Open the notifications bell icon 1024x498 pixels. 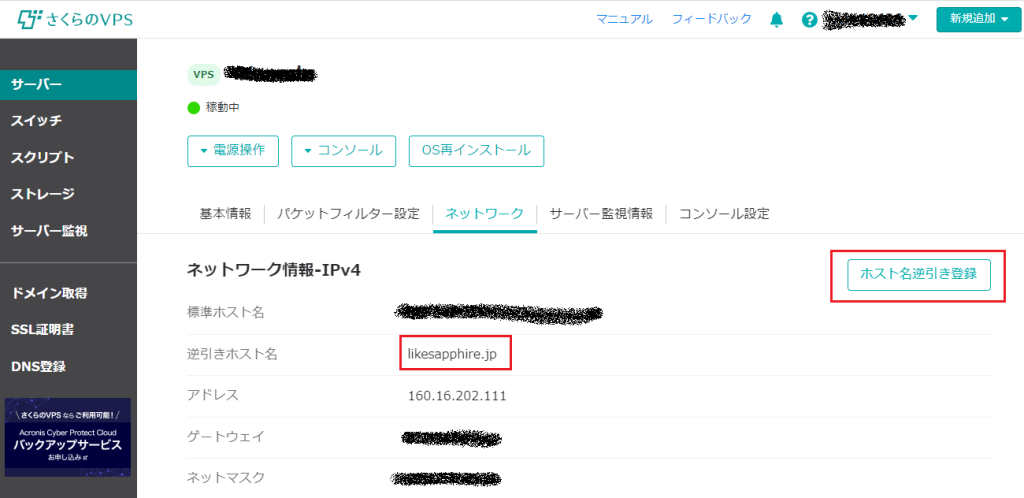point(776,19)
